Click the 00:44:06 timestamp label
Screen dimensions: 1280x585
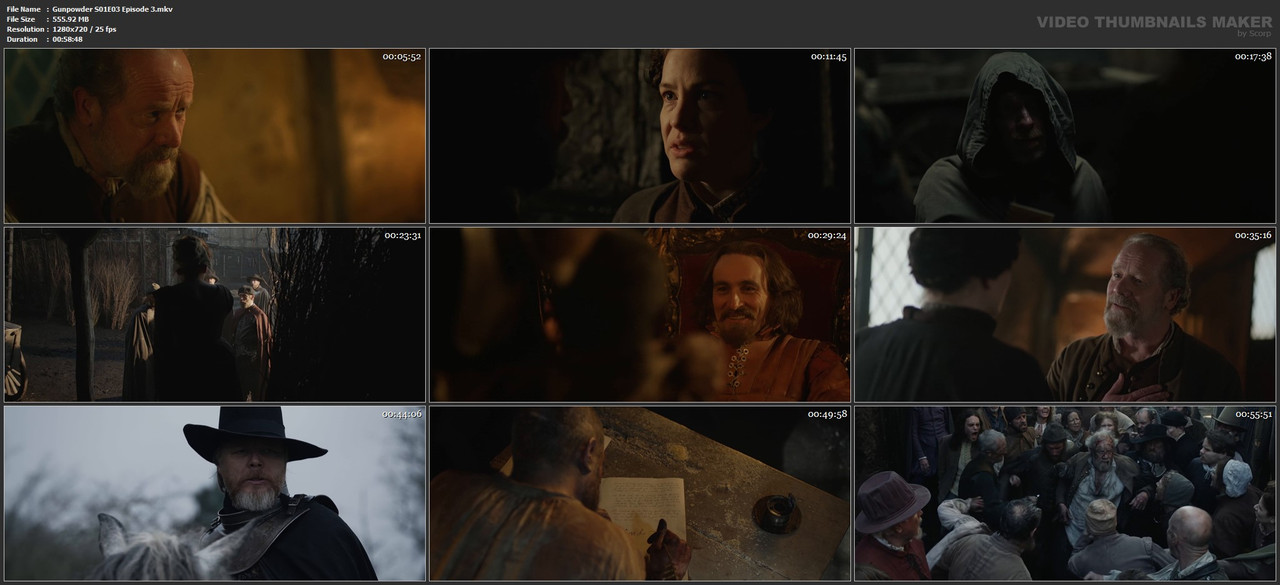pyautogui.click(x=402, y=414)
